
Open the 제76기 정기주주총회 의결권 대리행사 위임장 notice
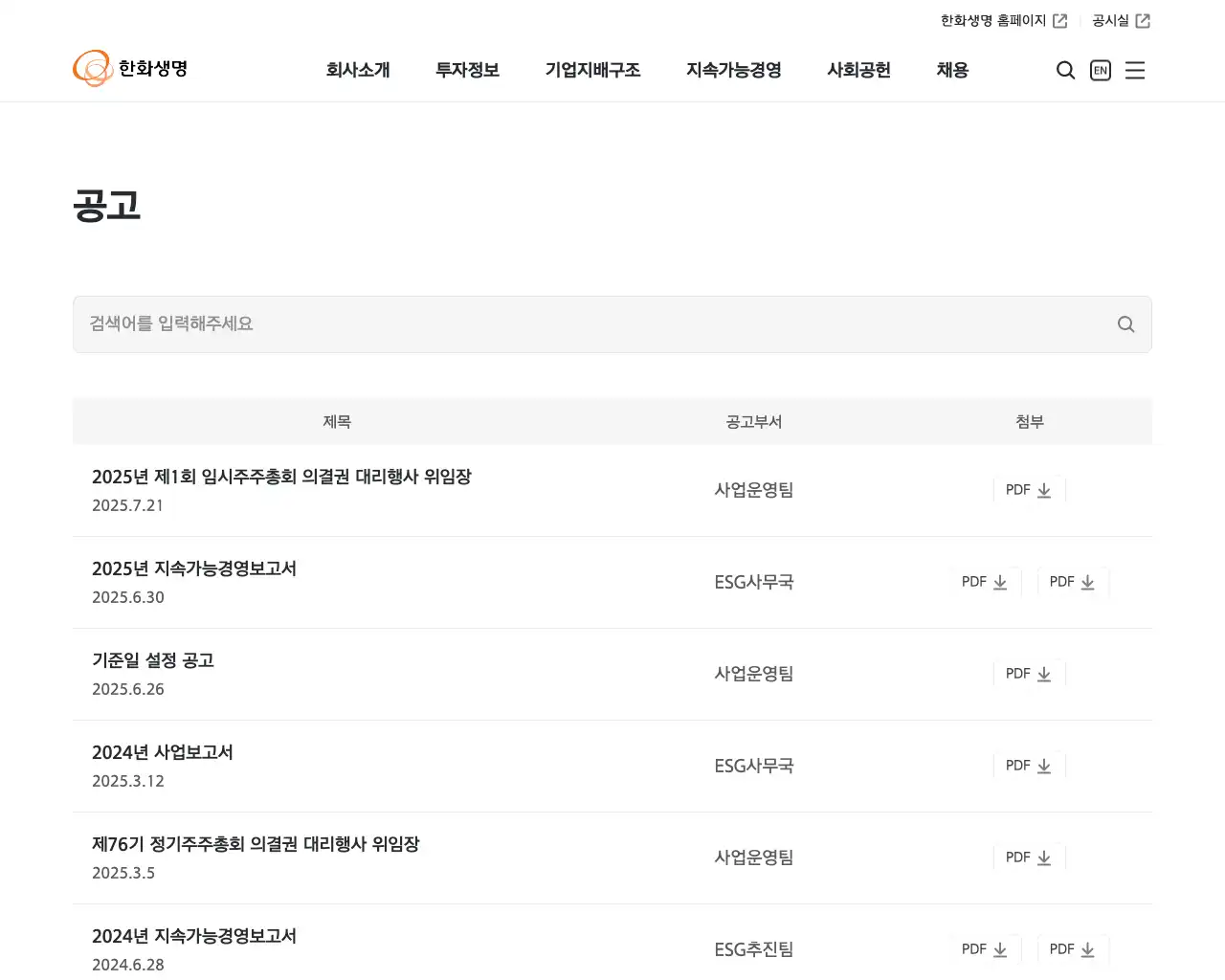(255, 845)
